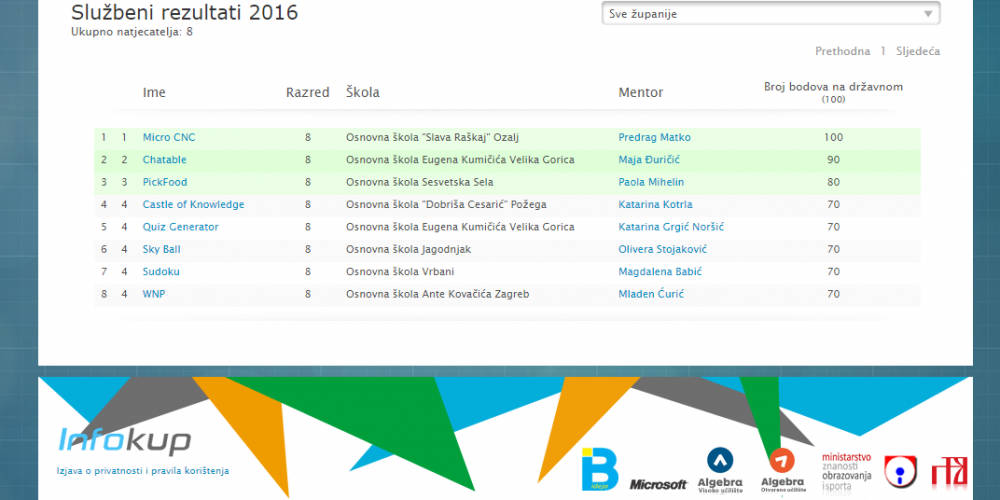Click mentor Paola Mihelin
This screenshot has width=1000, height=500.
point(651,182)
